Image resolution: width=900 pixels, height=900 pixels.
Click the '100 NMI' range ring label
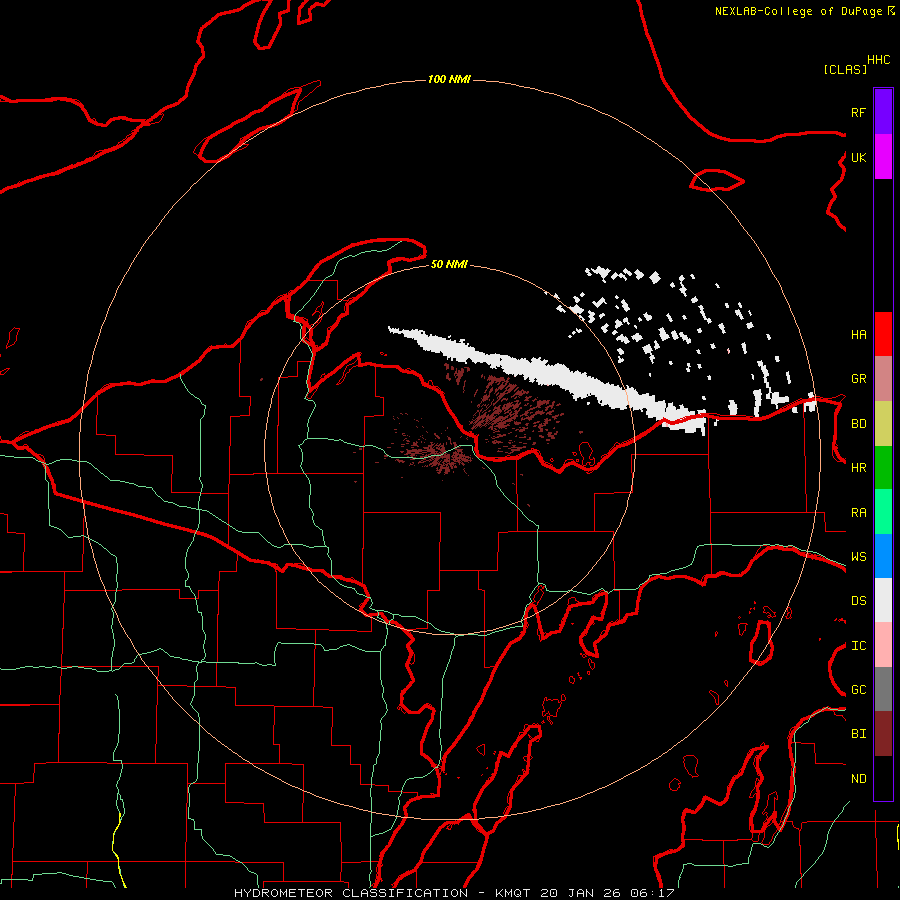pos(449,79)
